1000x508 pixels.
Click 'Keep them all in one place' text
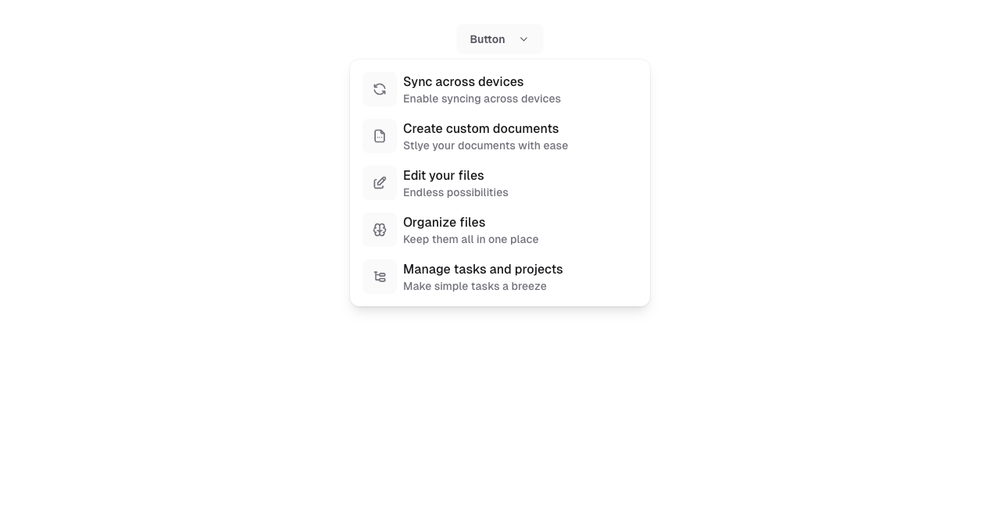[x=471, y=240]
